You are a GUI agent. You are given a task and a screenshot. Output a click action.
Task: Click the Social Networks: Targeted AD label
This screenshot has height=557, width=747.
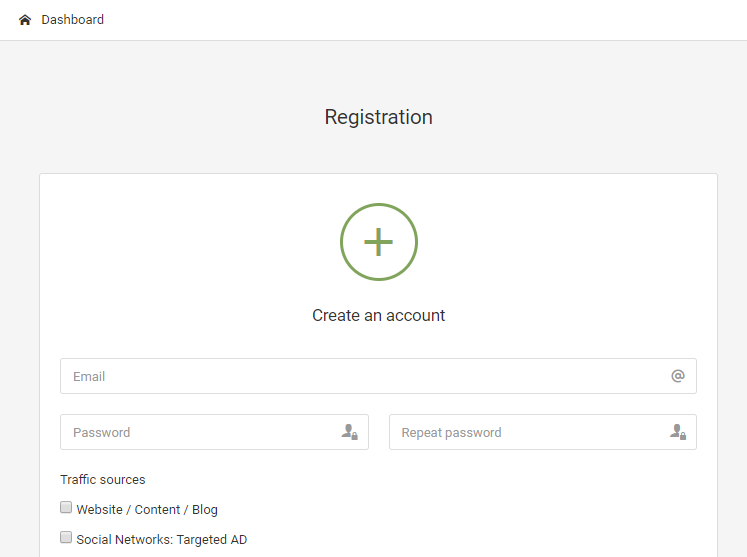click(162, 539)
